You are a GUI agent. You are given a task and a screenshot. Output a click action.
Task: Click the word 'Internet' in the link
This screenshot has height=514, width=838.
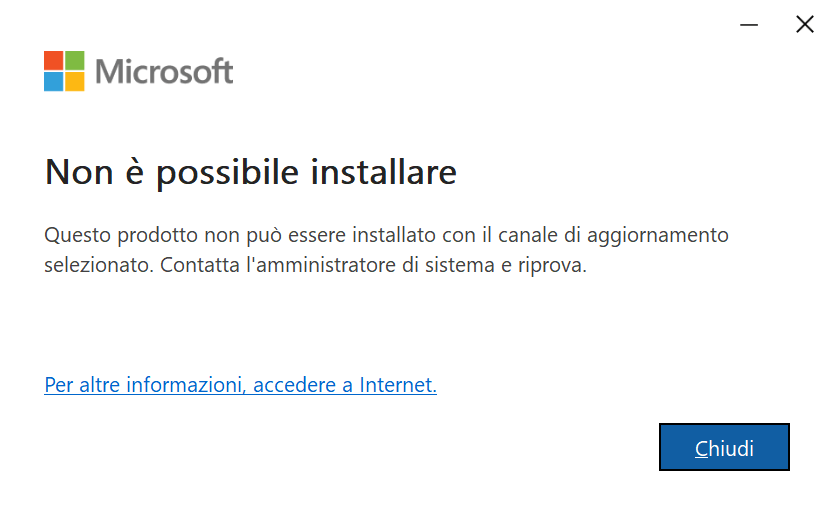coord(398,385)
